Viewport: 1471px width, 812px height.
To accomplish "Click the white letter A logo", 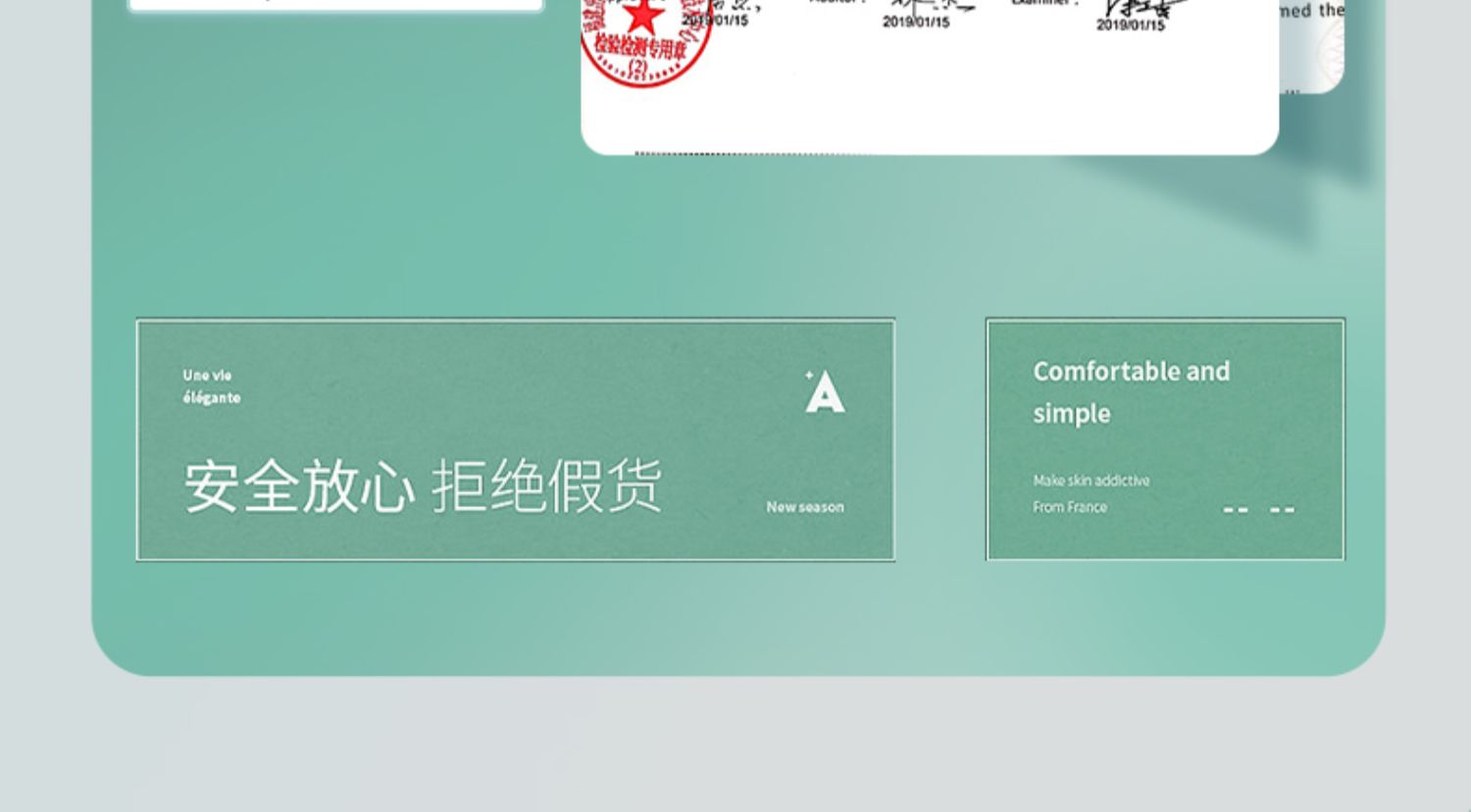I will 825,391.
